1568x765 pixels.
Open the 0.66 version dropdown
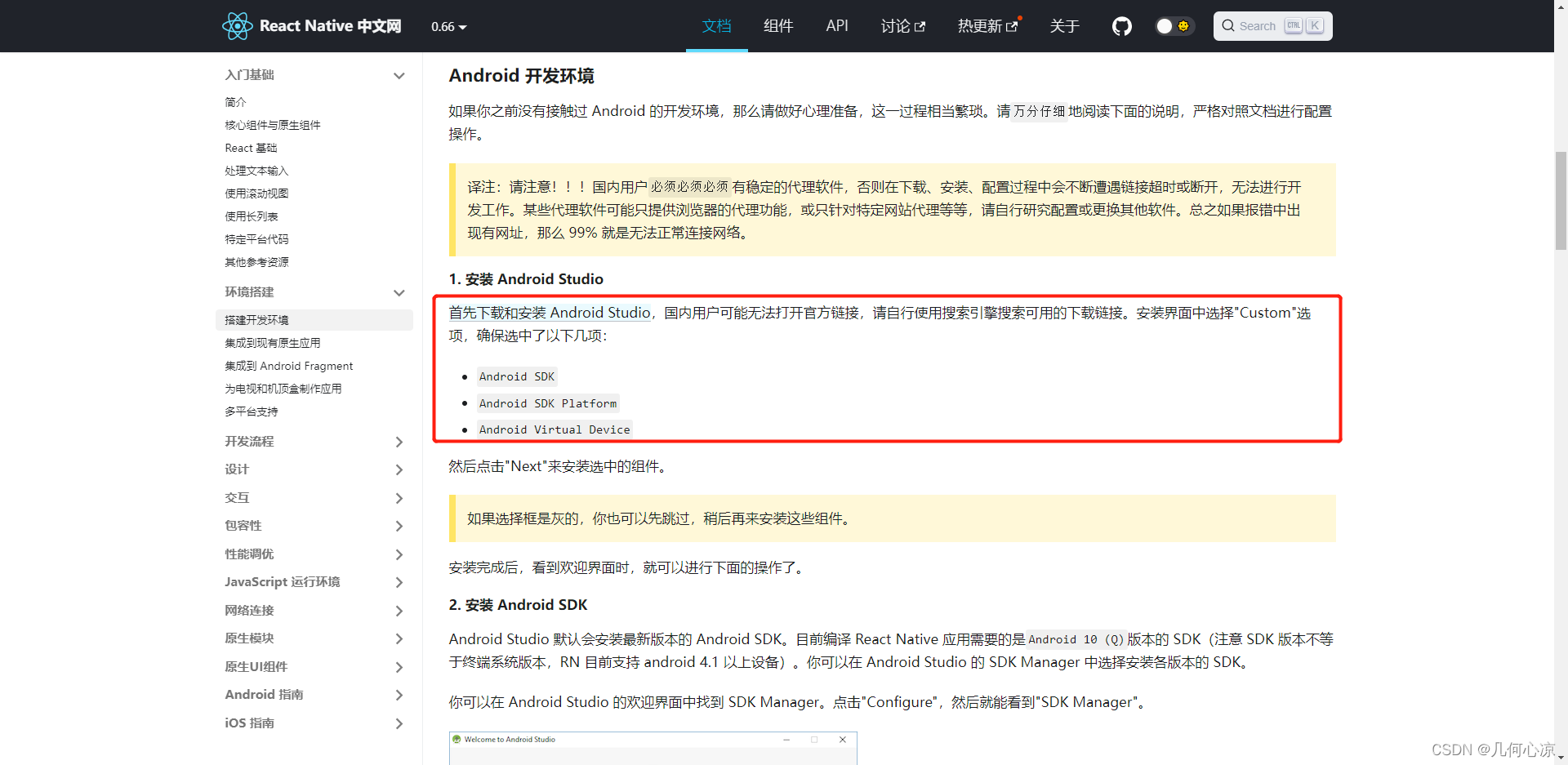449,27
